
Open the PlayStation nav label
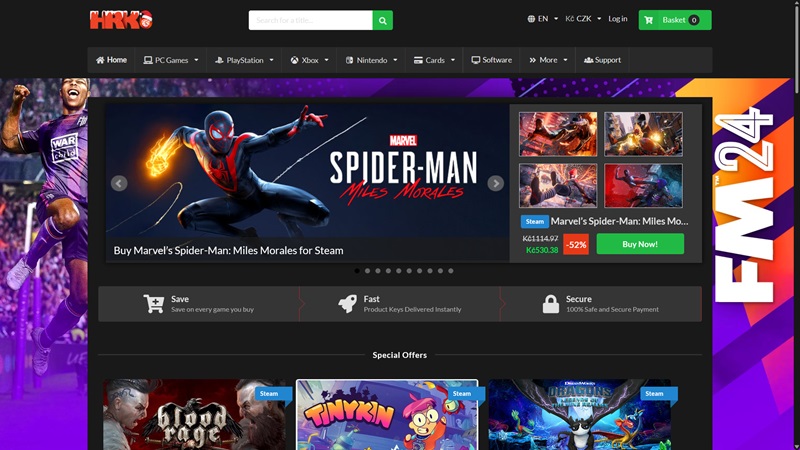click(x=245, y=60)
